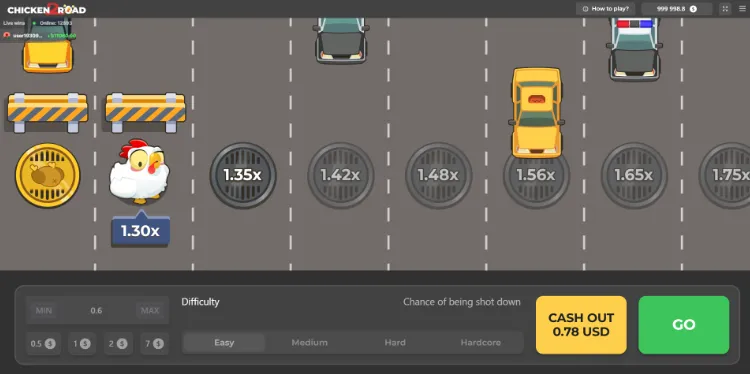The image size is (750, 374).
Task: Click the 999 998.8 balance display
Action: click(x=677, y=9)
